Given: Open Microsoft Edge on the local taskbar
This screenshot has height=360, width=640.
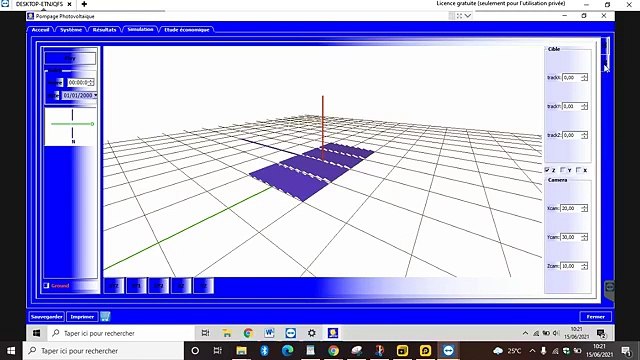Looking at the screenshot, I should click(287, 351).
